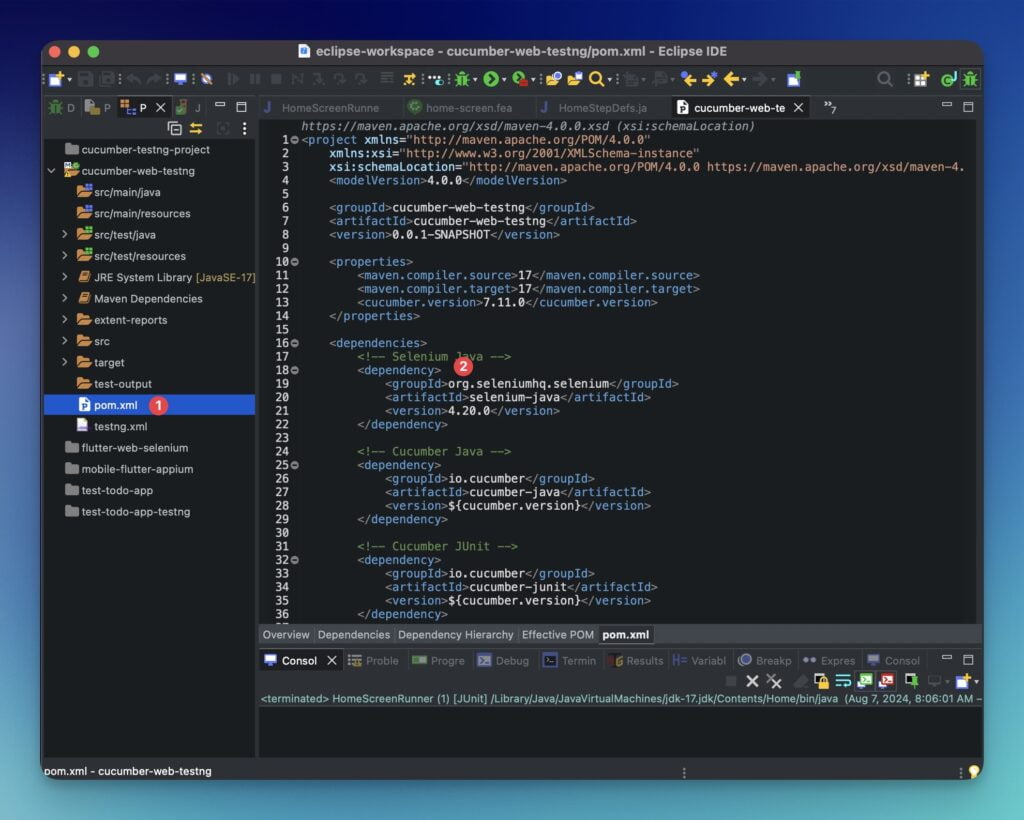Click the lightbulb tip icon in status bar

tap(974, 771)
